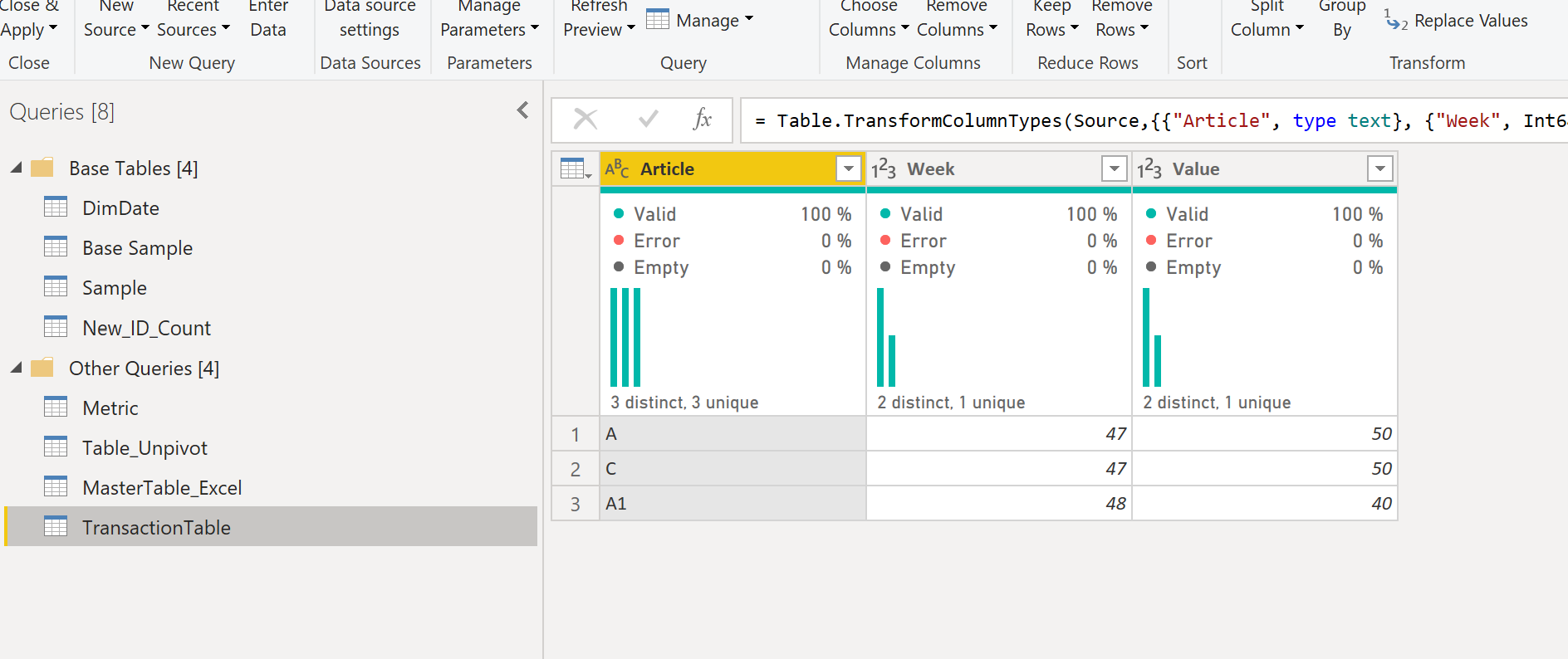
Task: Open the fx function step icon
Action: click(703, 120)
